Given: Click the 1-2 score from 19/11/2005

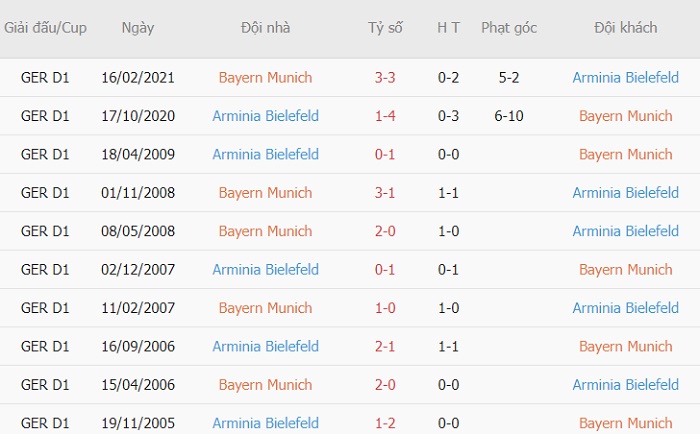Looking at the screenshot, I should [385, 423].
